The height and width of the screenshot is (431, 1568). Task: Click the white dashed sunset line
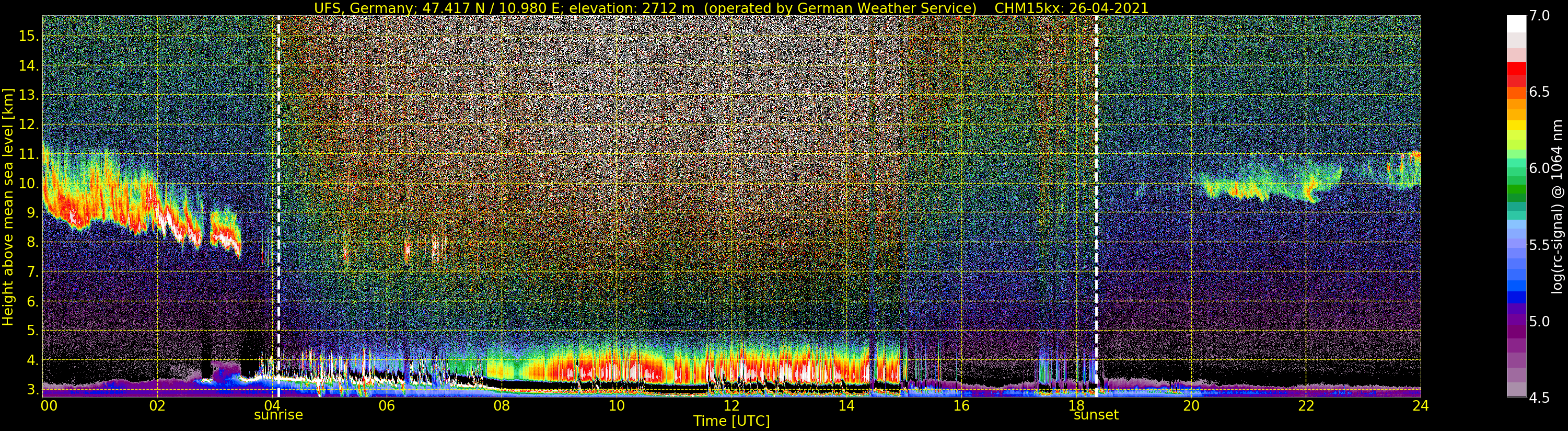click(1096, 206)
